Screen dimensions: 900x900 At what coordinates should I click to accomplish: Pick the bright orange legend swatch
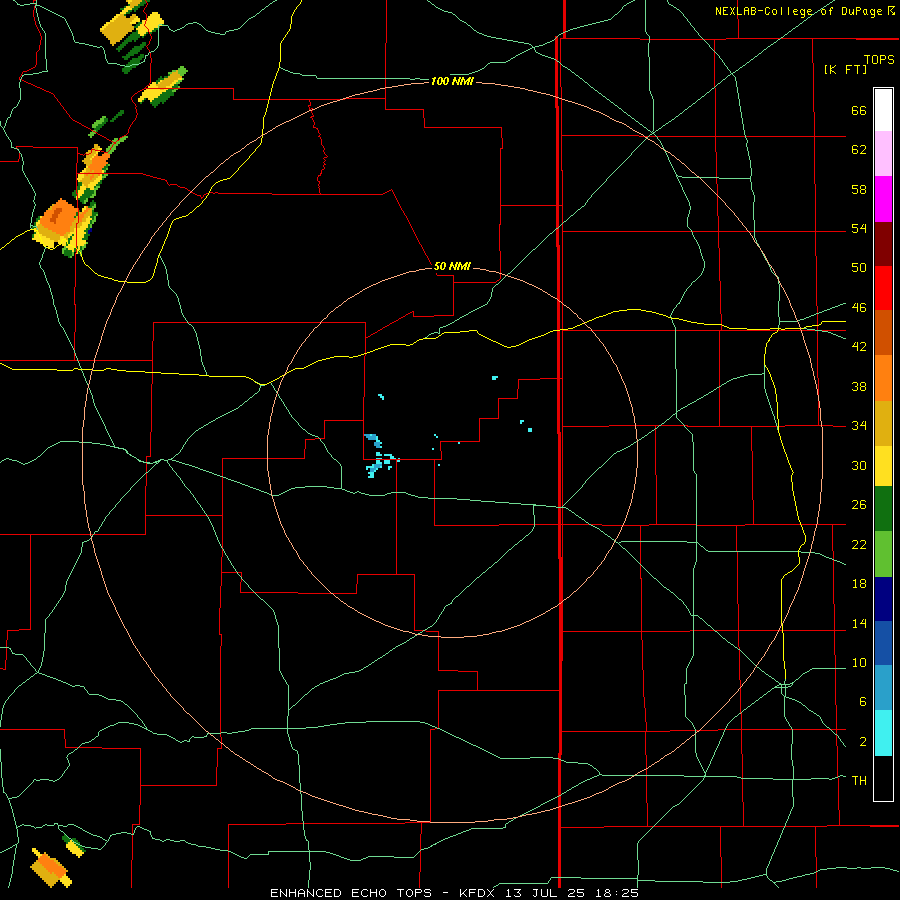(883, 378)
